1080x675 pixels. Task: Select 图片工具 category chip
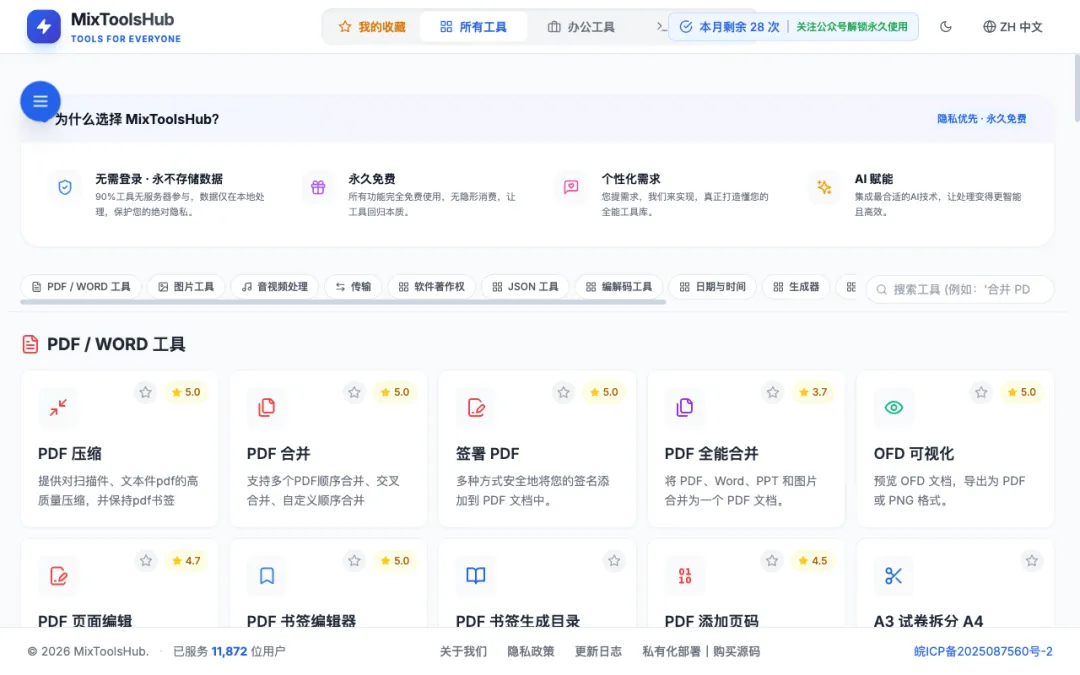click(x=186, y=287)
